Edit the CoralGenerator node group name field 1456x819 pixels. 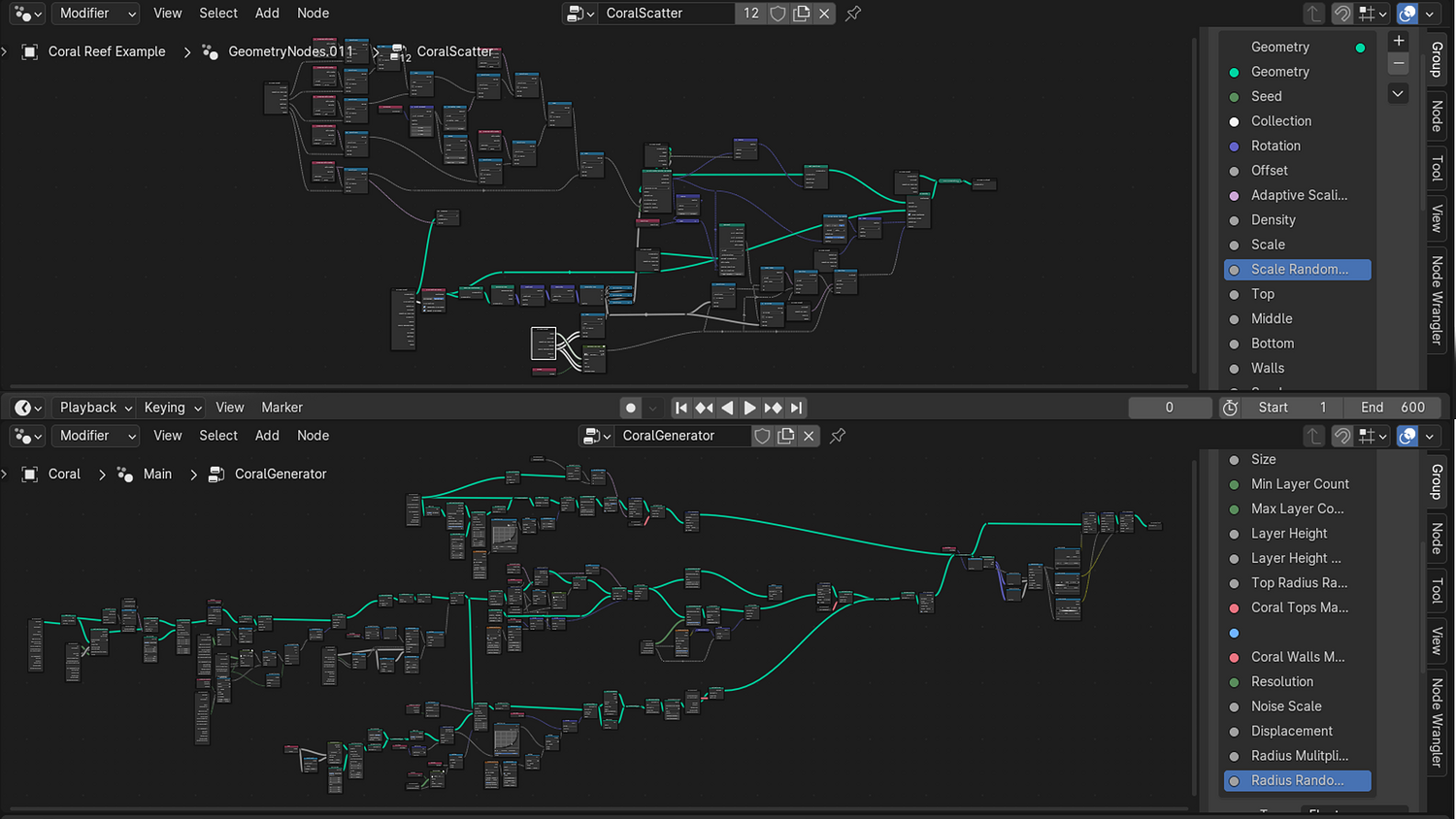[682, 436]
